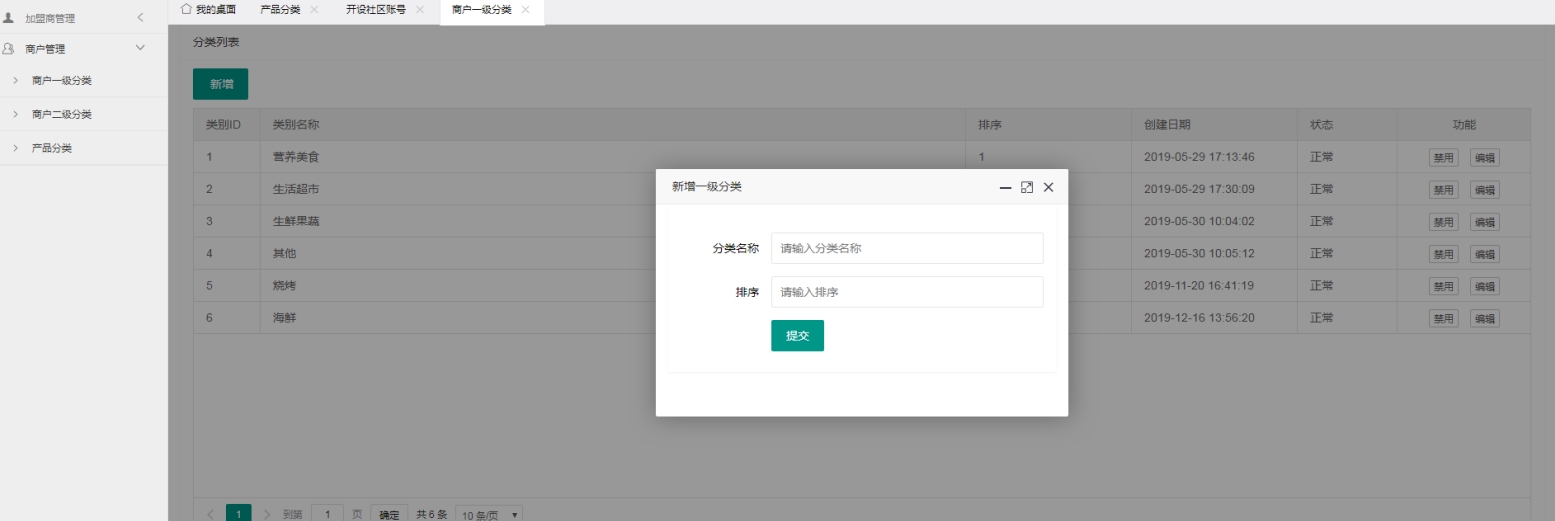Collapse the 商户管理 sidebar section

(140, 48)
